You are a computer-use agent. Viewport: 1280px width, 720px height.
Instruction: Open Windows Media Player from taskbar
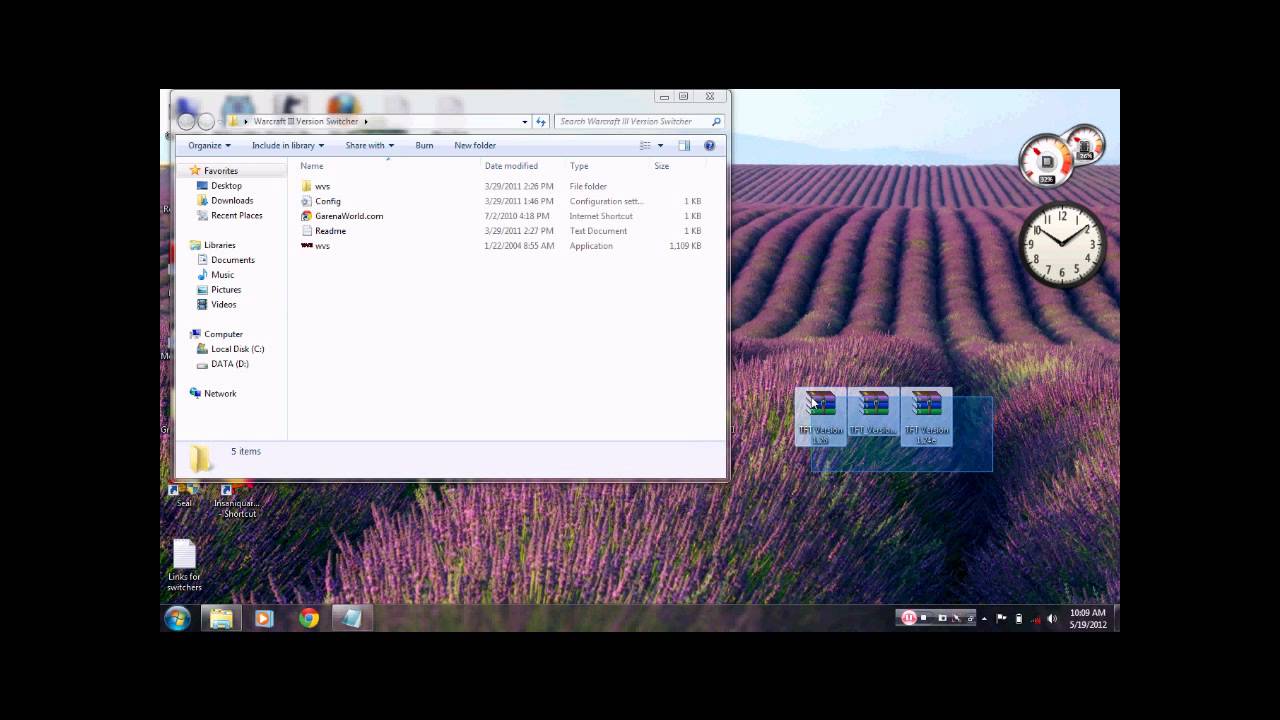[264, 619]
